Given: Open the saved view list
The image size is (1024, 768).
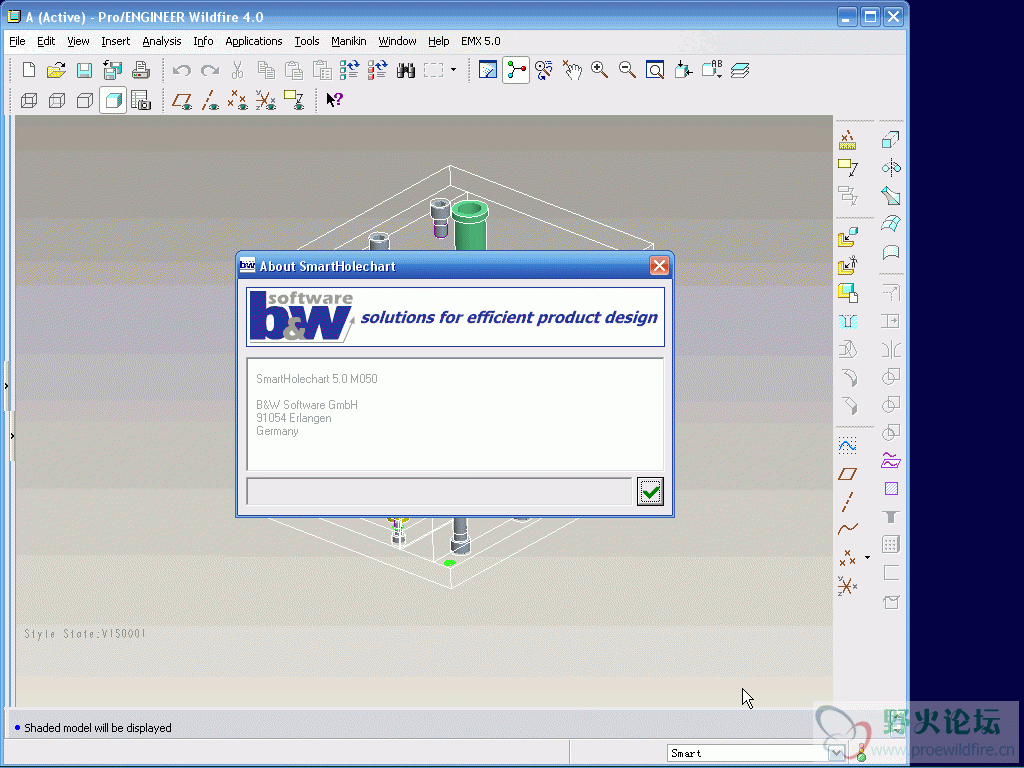Looking at the screenshot, I should pyautogui.click(x=712, y=70).
